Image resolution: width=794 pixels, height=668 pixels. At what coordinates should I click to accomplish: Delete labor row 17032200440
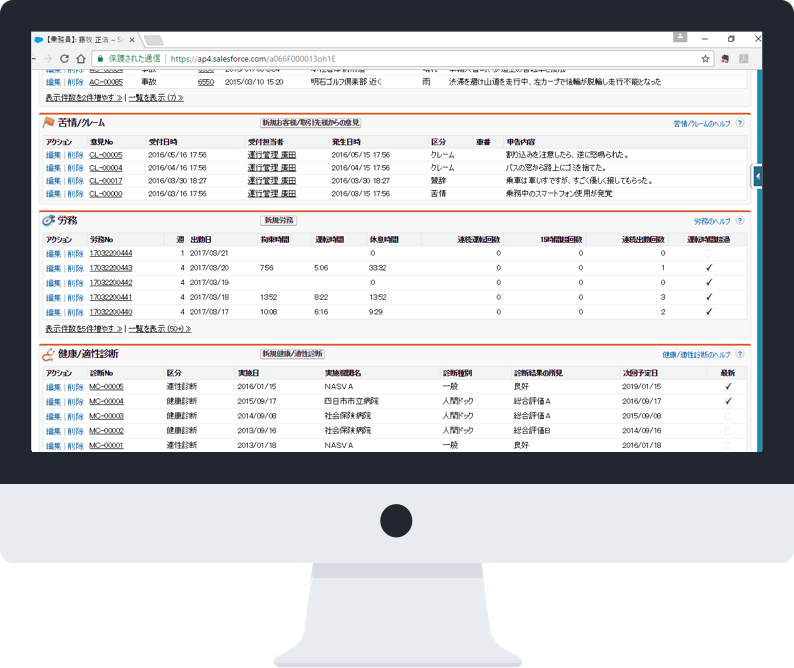75,312
